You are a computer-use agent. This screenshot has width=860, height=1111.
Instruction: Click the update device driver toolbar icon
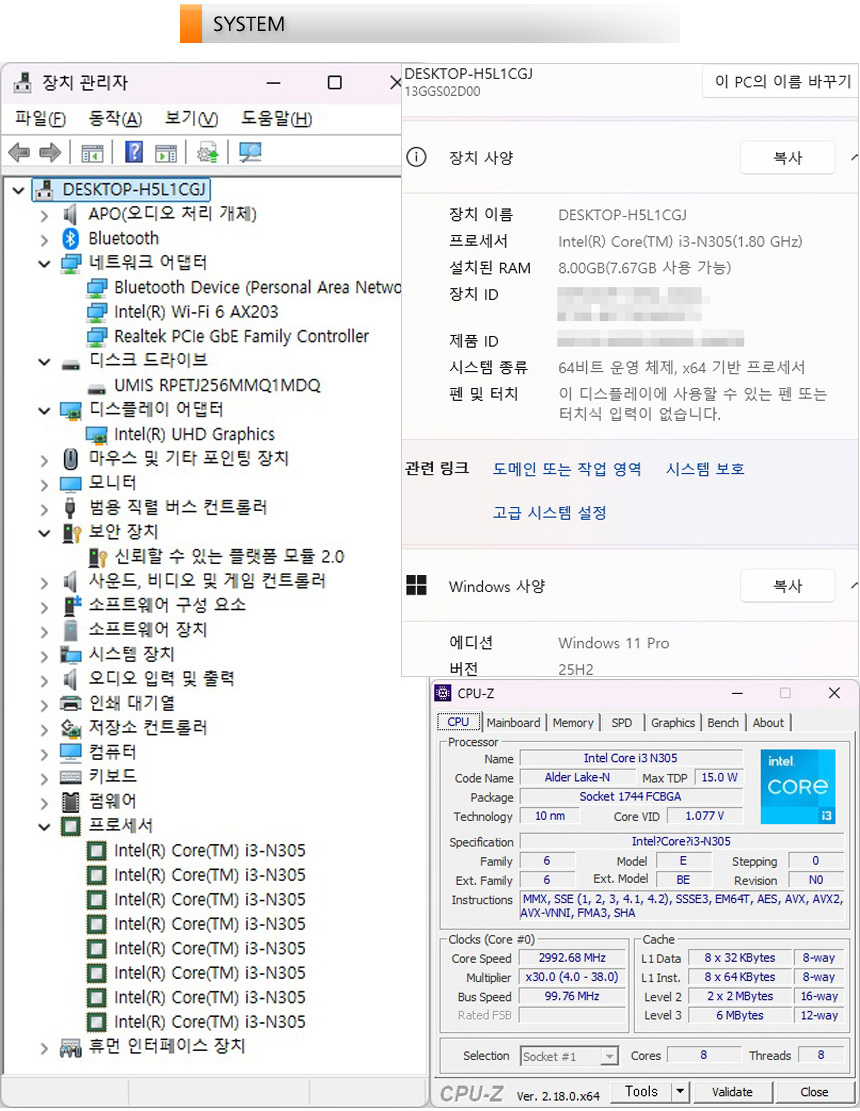pos(208,153)
